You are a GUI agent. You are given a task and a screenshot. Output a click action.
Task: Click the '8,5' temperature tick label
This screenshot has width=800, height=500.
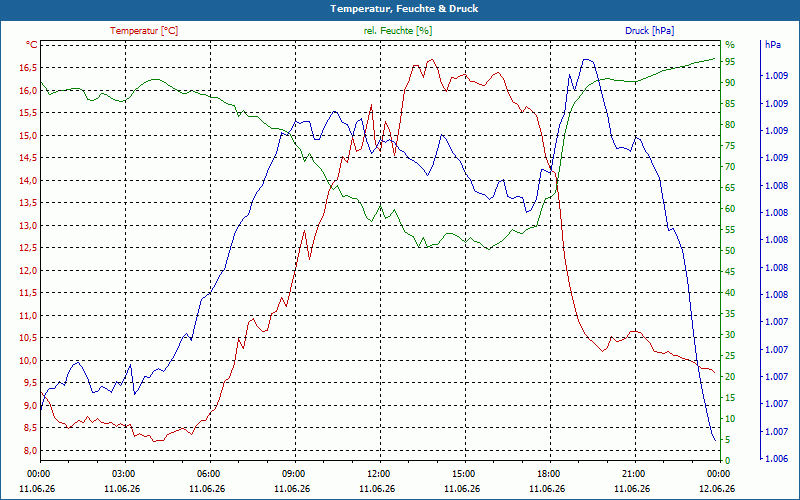(30, 428)
